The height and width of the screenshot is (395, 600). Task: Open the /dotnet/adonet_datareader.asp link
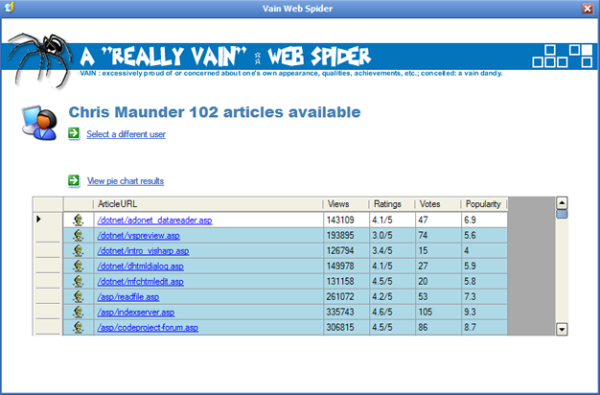[x=155, y=220]
